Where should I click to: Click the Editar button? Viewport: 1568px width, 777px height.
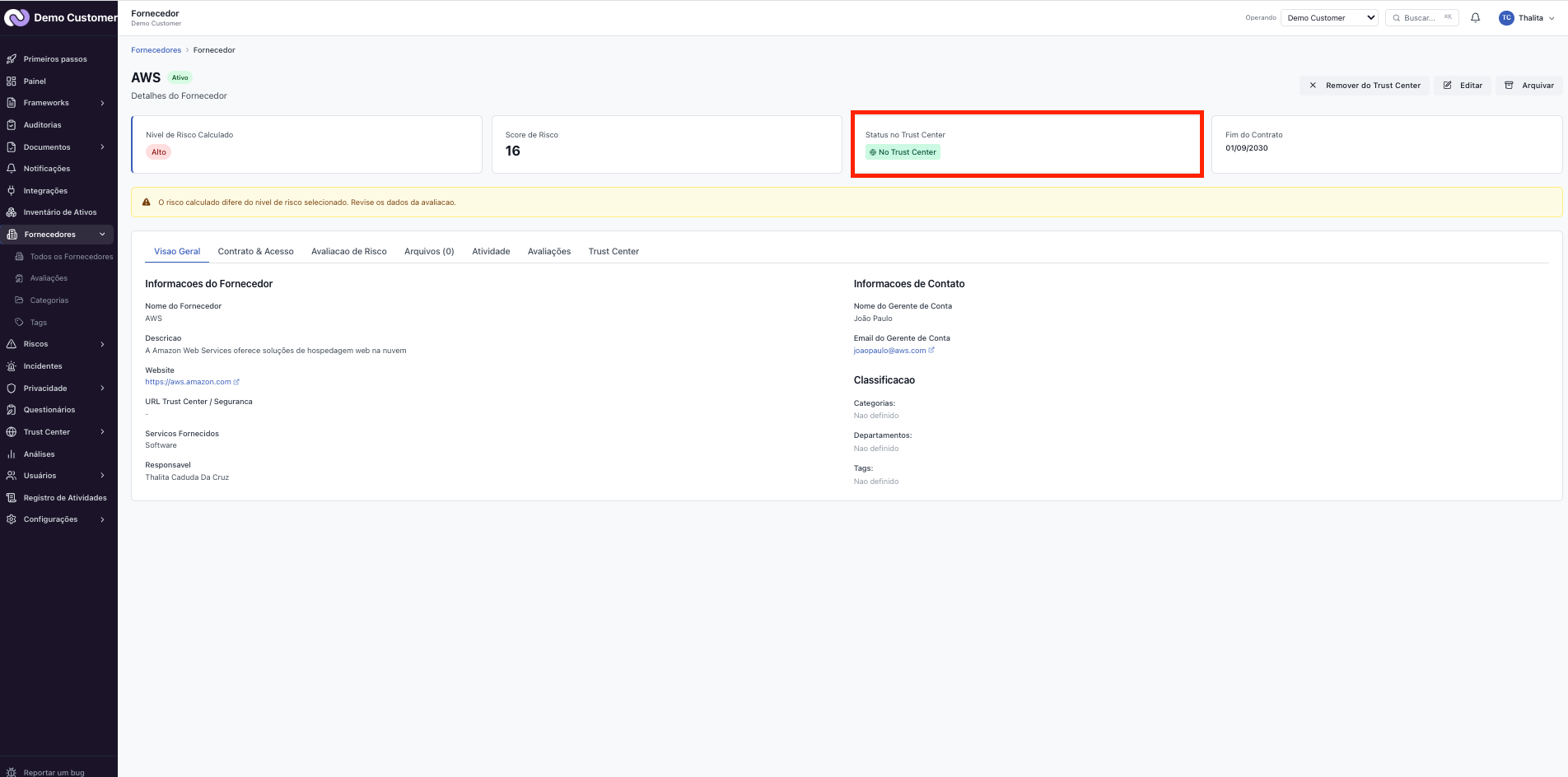pos(1463,86)
